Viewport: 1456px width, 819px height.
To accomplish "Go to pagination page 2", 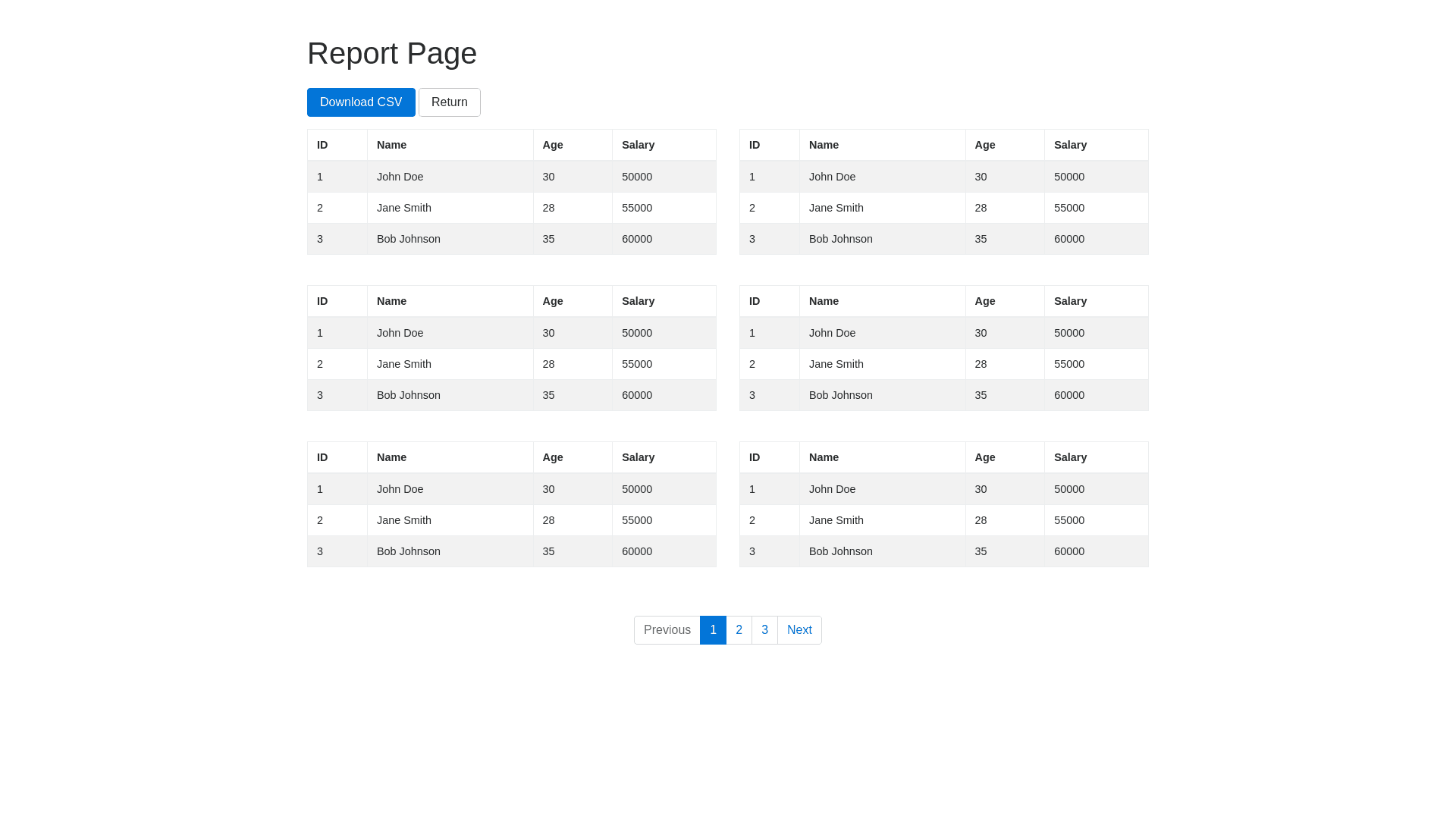I will [x=739, y=630].
